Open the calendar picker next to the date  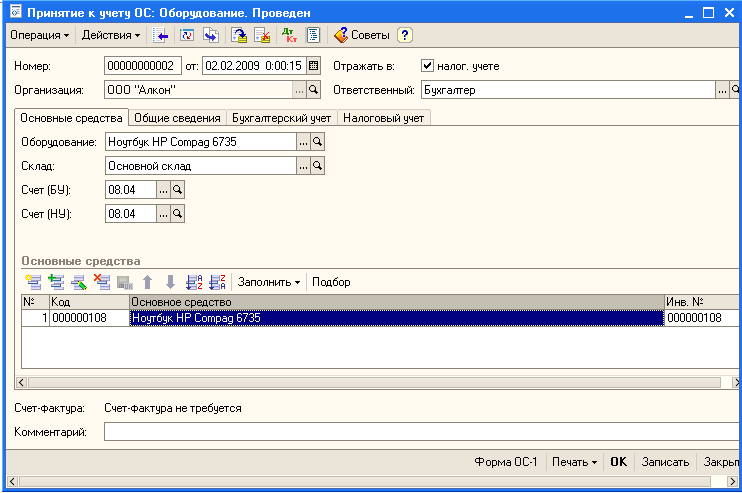point(313,66)
